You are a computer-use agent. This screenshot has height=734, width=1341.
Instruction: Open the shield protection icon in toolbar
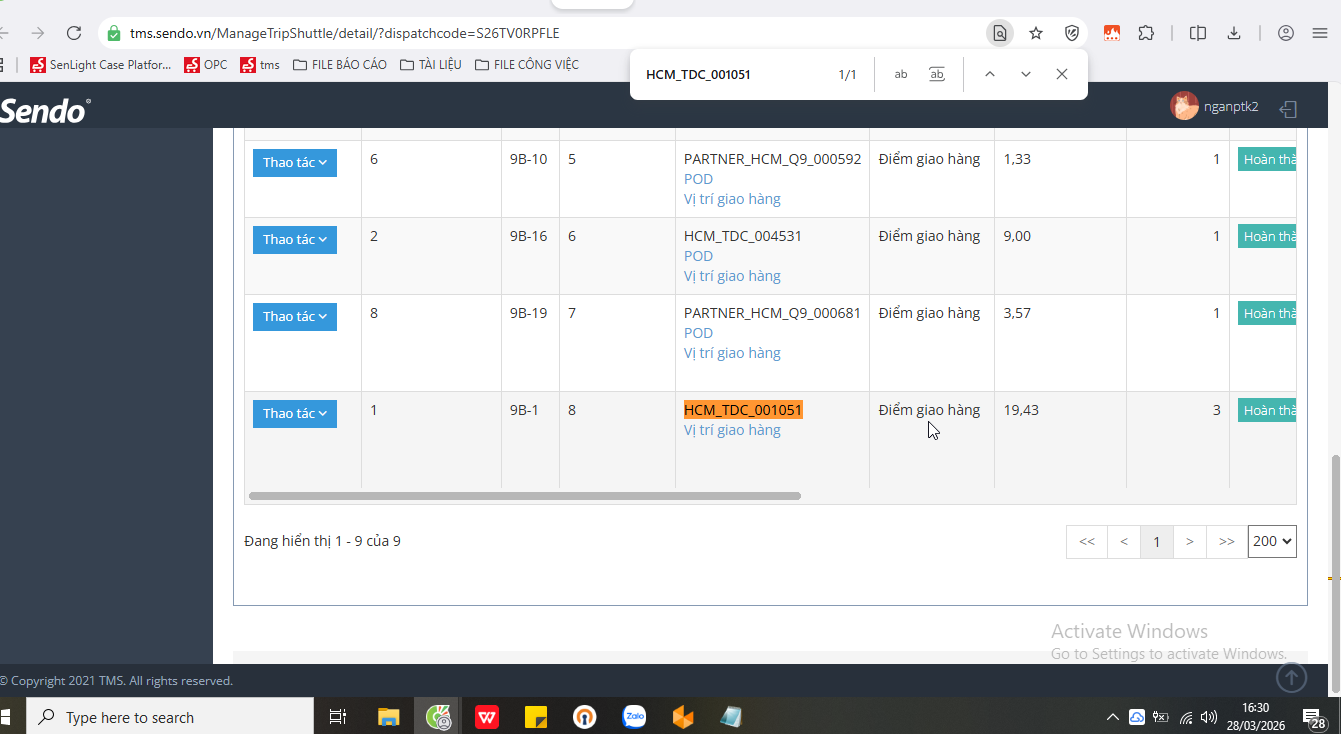[1072, 33]
